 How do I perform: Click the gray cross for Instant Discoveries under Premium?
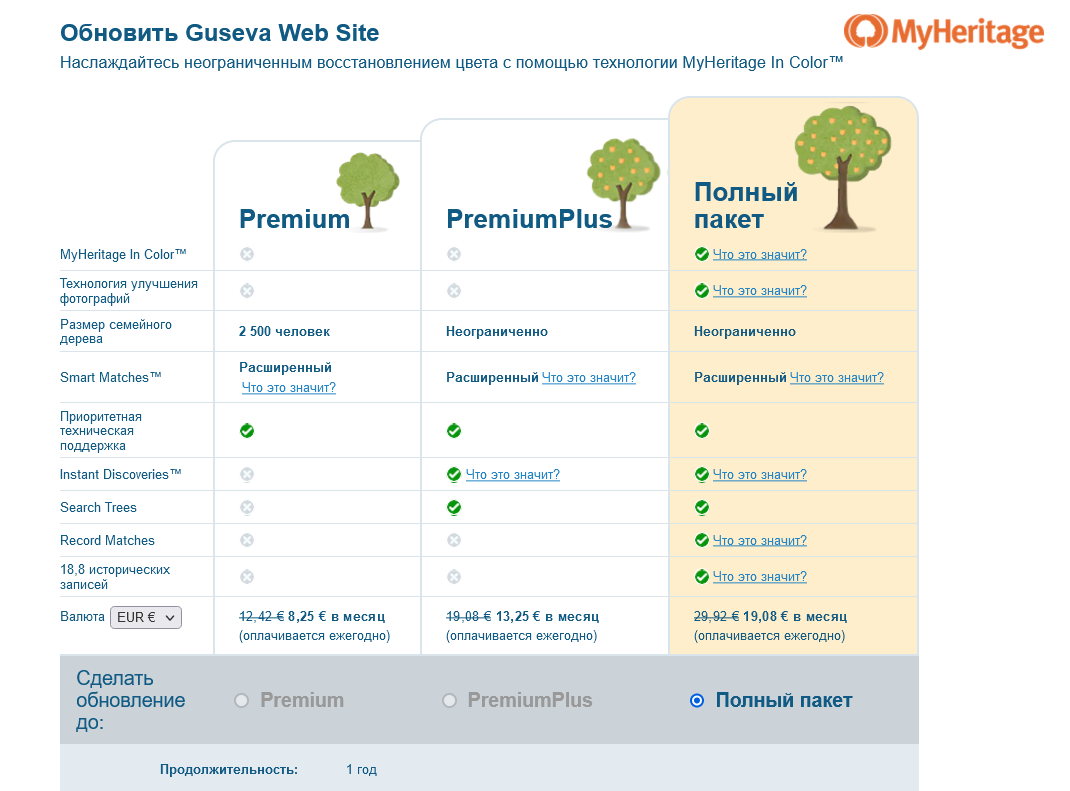245,474
